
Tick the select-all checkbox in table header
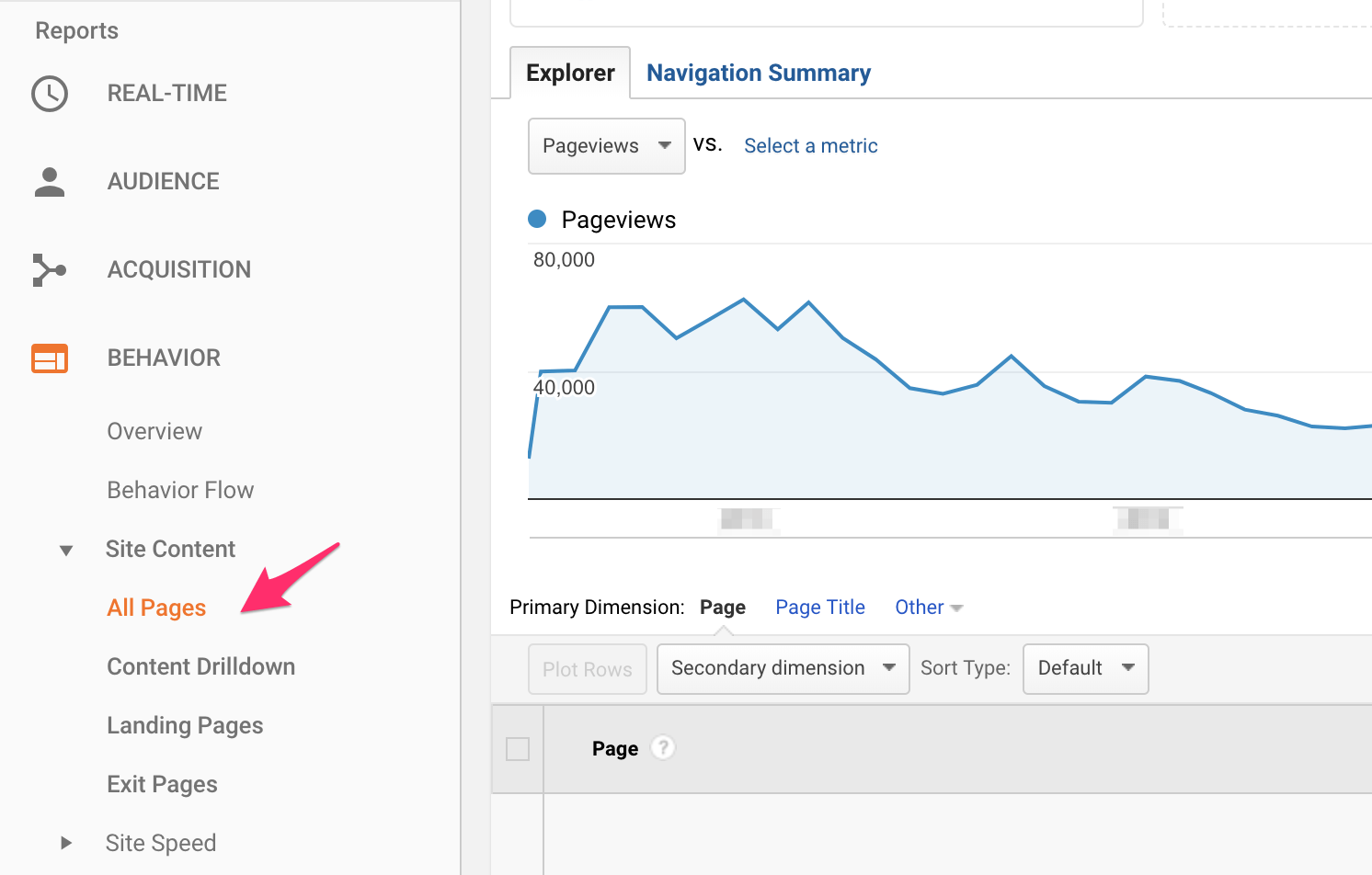pyautogui.click(x=518, y=749)
